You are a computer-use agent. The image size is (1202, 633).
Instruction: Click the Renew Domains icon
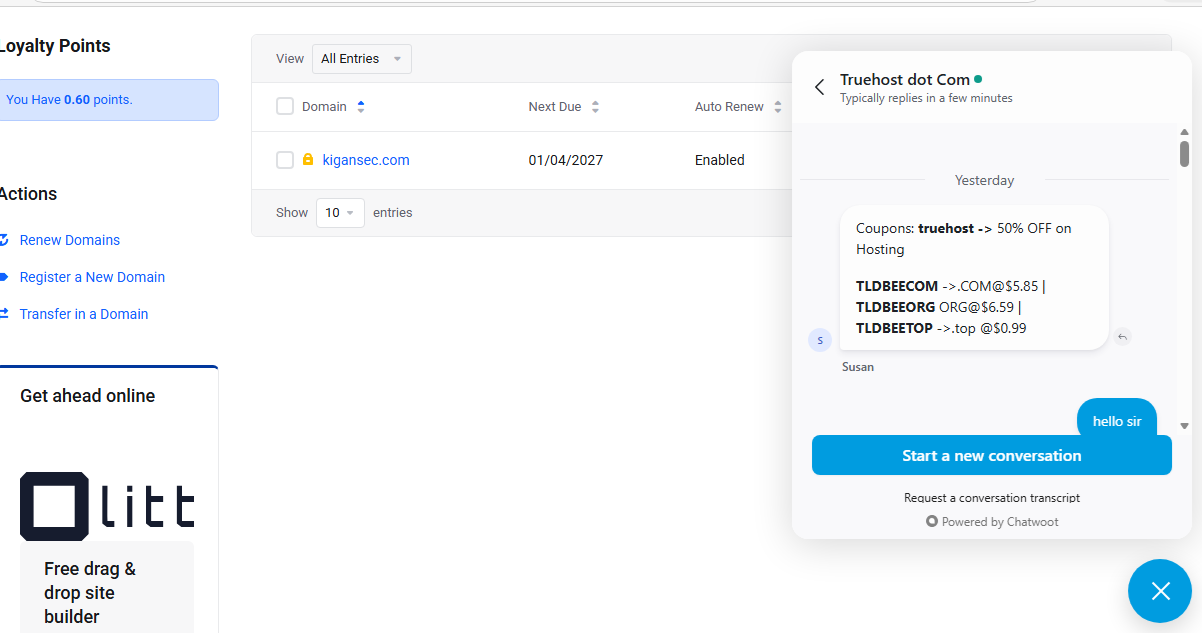coord(4,240)
